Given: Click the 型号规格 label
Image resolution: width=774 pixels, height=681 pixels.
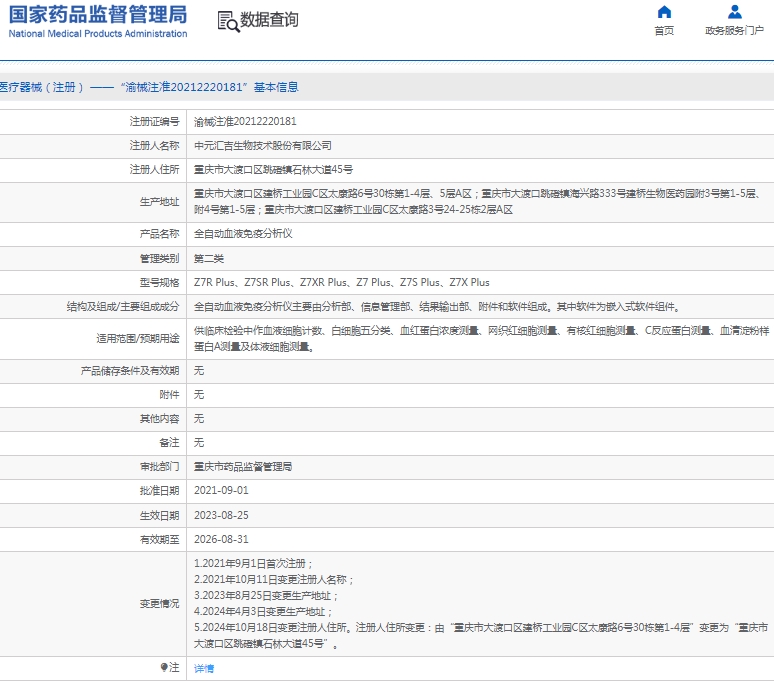Looking at the screenshot, I should 159,282.
